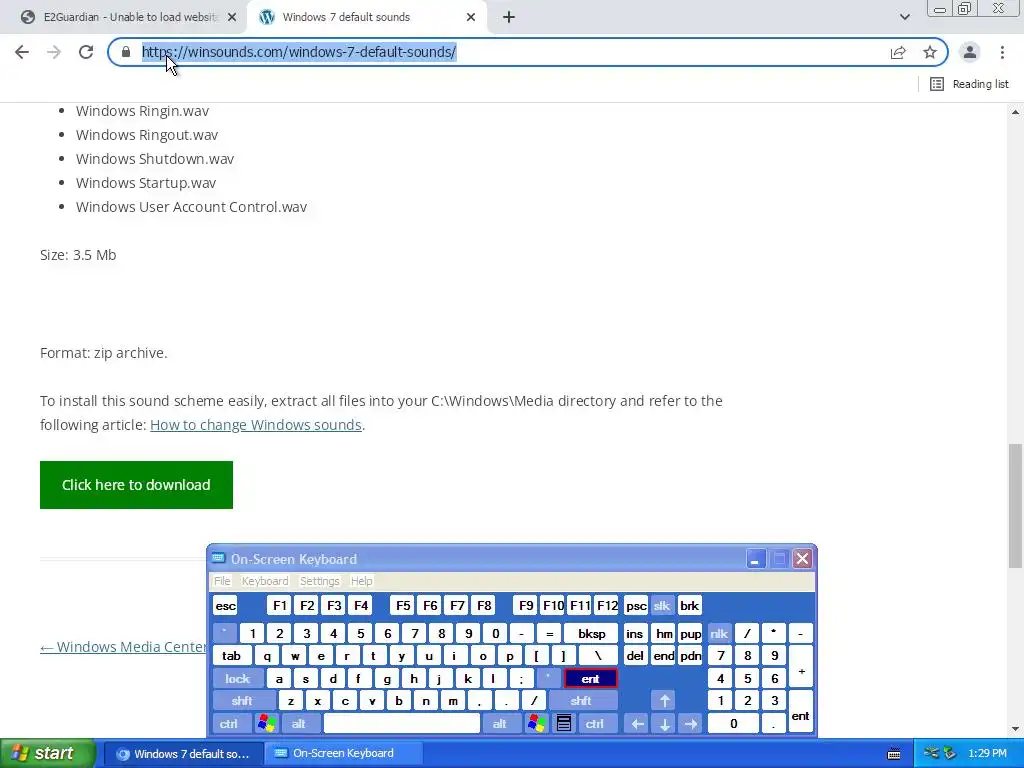Close the E2Guardian tab
The height and width of the screenshot is (768, 1024).
pos(232,17)
